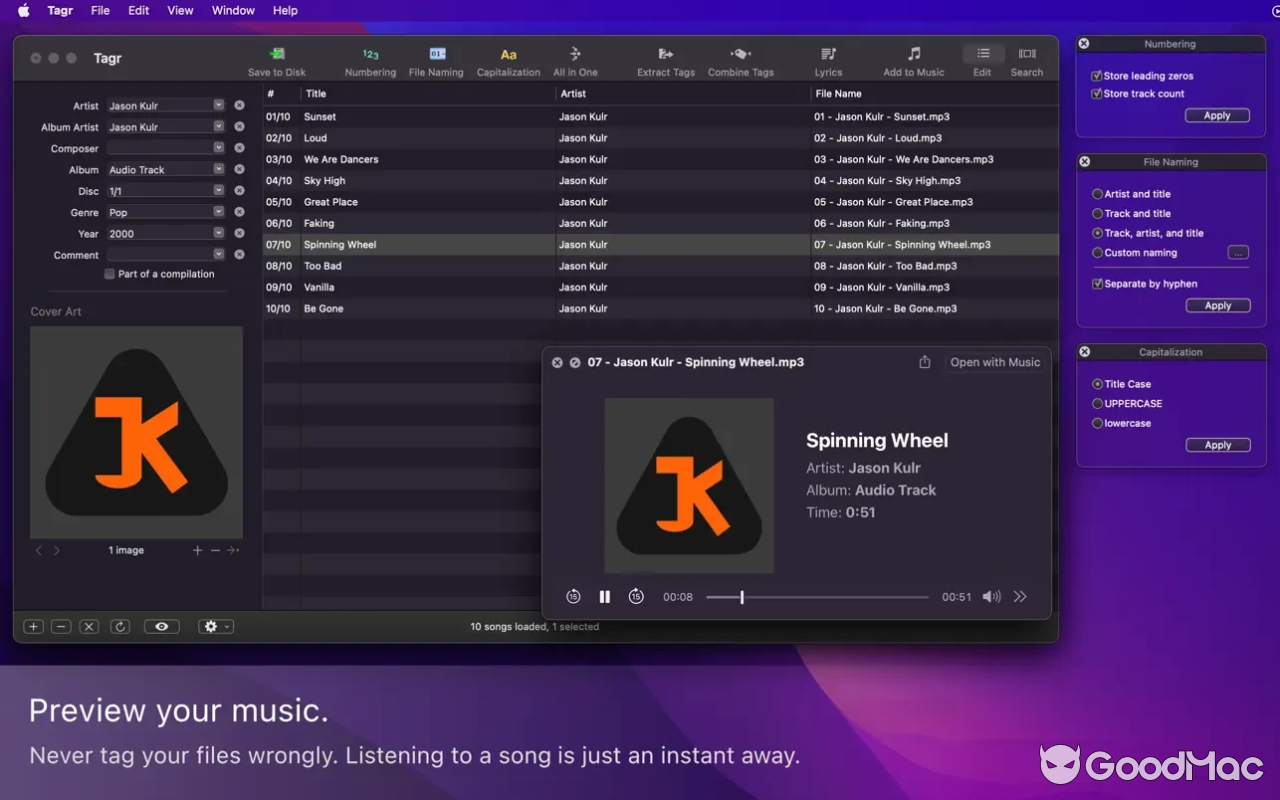The width and height of the screenshot is (1280, 800).
Task: Open the Numbering tool in toolbar
Action: (x=370, y=54)
